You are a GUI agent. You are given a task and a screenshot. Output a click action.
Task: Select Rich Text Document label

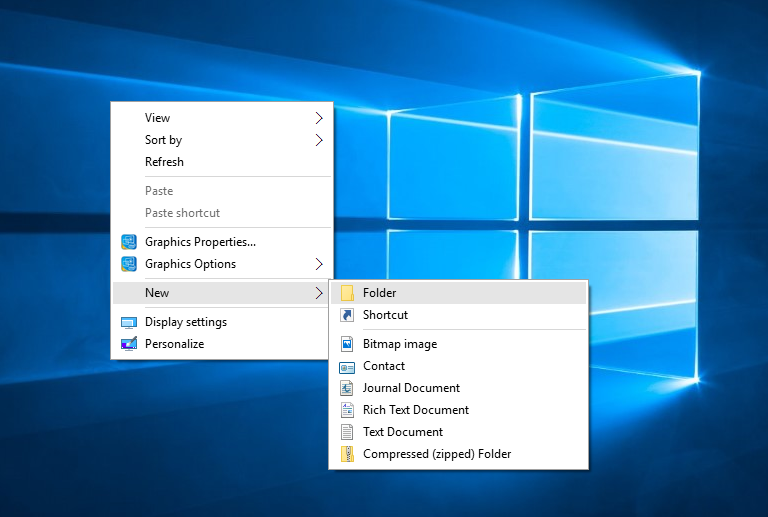tap(416, 410)
